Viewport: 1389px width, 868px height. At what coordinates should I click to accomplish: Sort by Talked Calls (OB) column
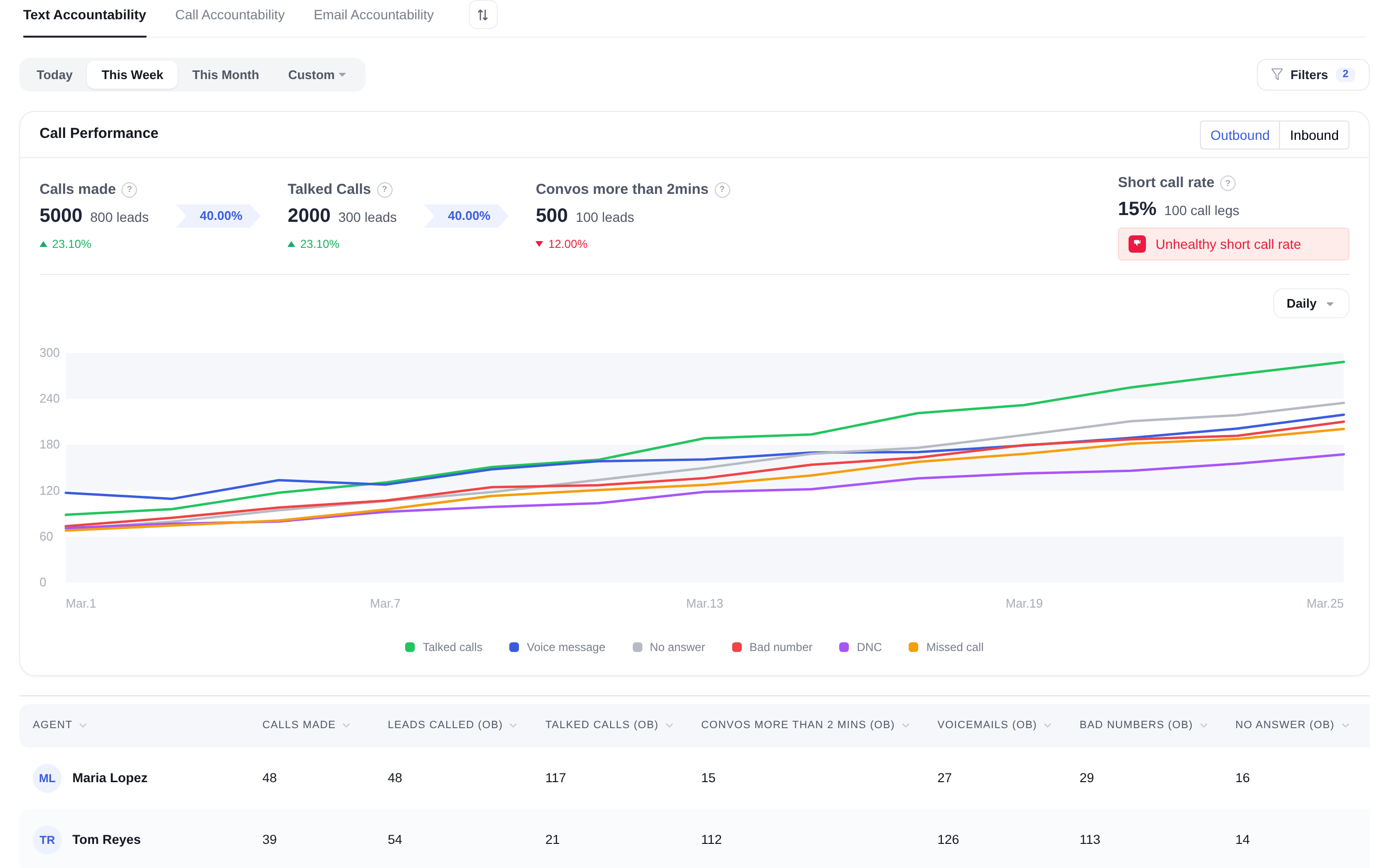pyautogui.click(x=609, y=724)
